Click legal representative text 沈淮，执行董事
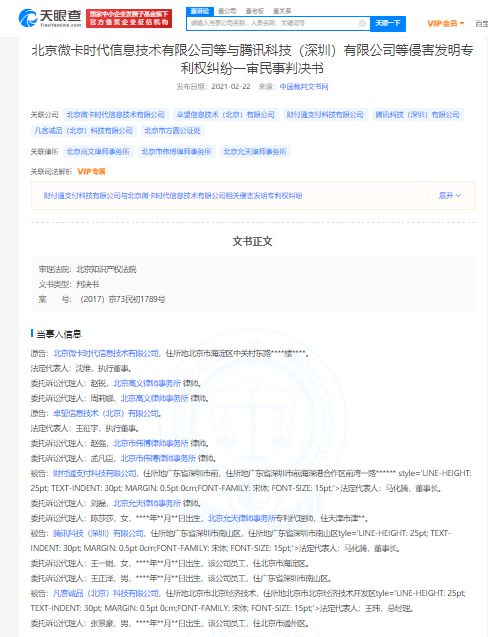 click(103, 368)
